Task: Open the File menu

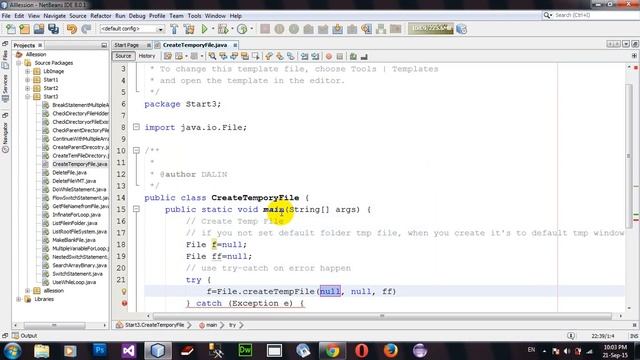Action: pos(6,16)
